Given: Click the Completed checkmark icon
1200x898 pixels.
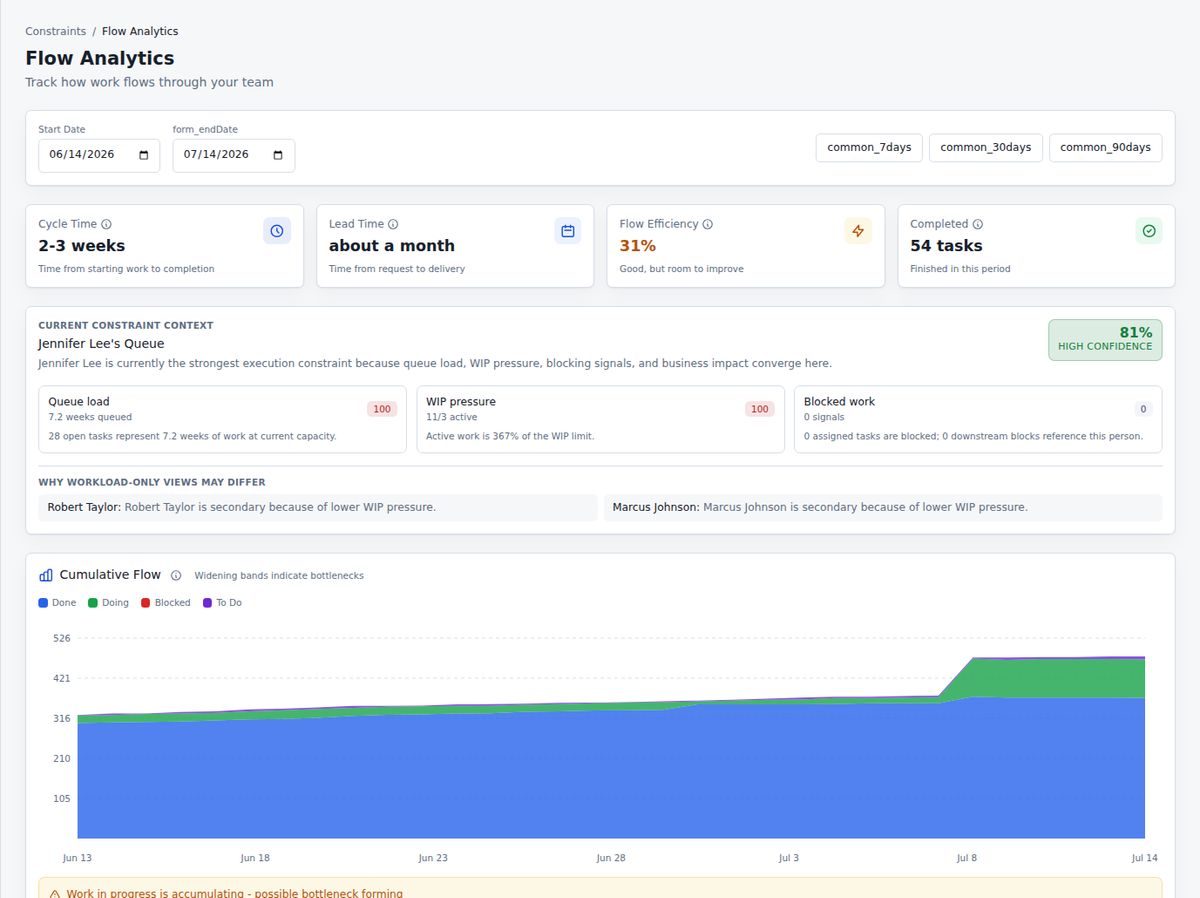Looking at the screenshot, I should click(x=1149, y=231).
